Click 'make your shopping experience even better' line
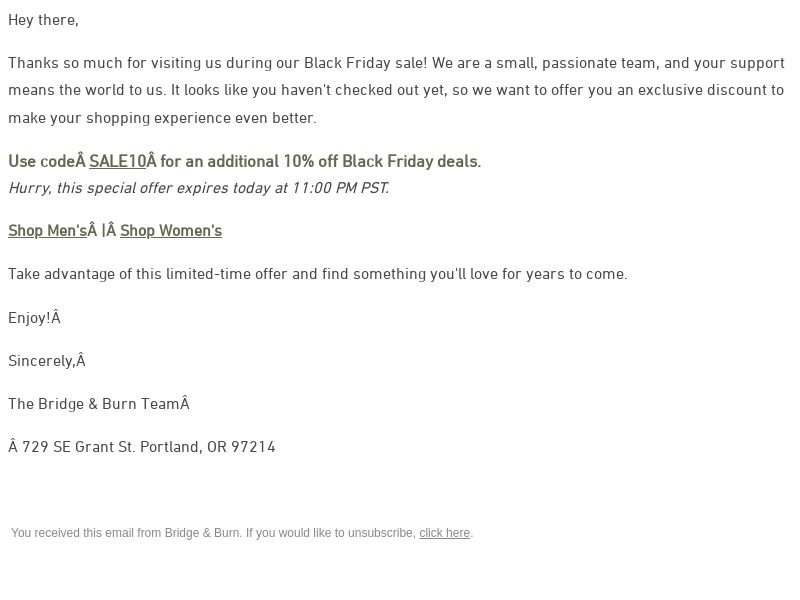This screenshot has height=600, width=800. 162,118
